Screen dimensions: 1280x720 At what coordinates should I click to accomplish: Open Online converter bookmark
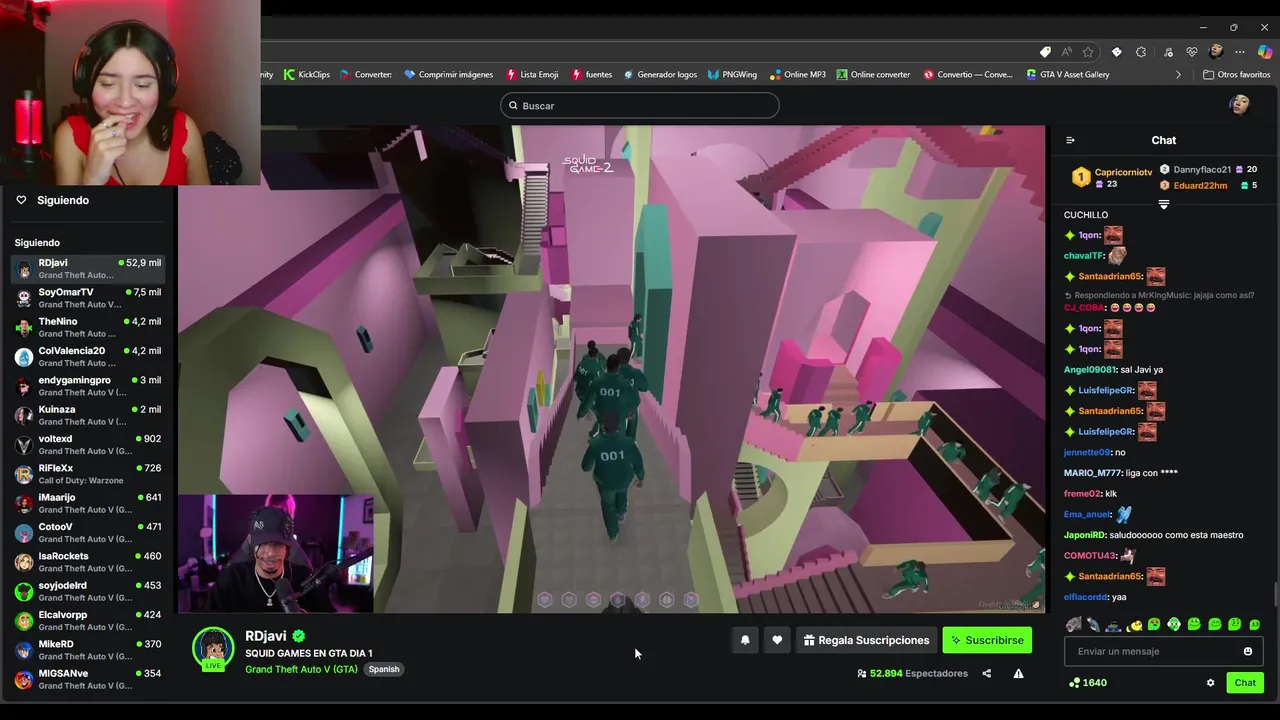[873, 74]
